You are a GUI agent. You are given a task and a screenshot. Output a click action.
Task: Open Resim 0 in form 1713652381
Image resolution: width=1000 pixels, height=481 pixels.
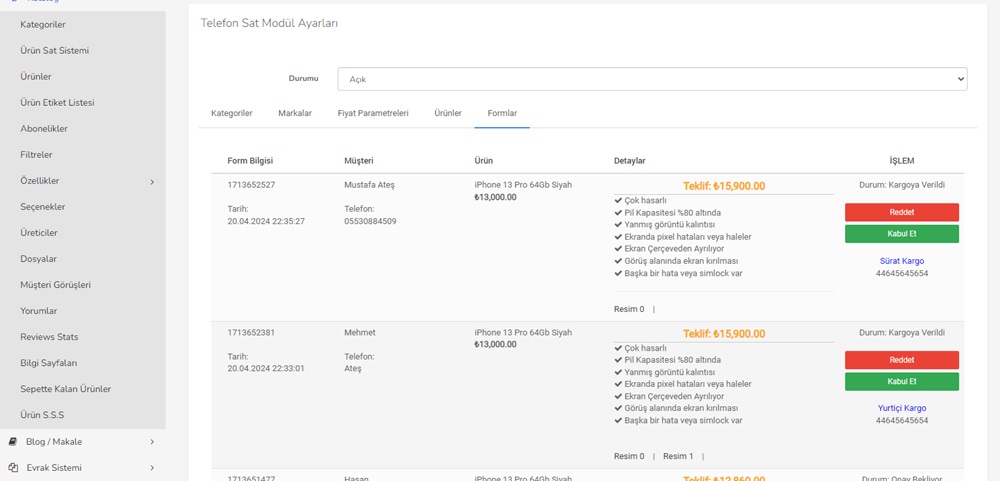[629, 456]
